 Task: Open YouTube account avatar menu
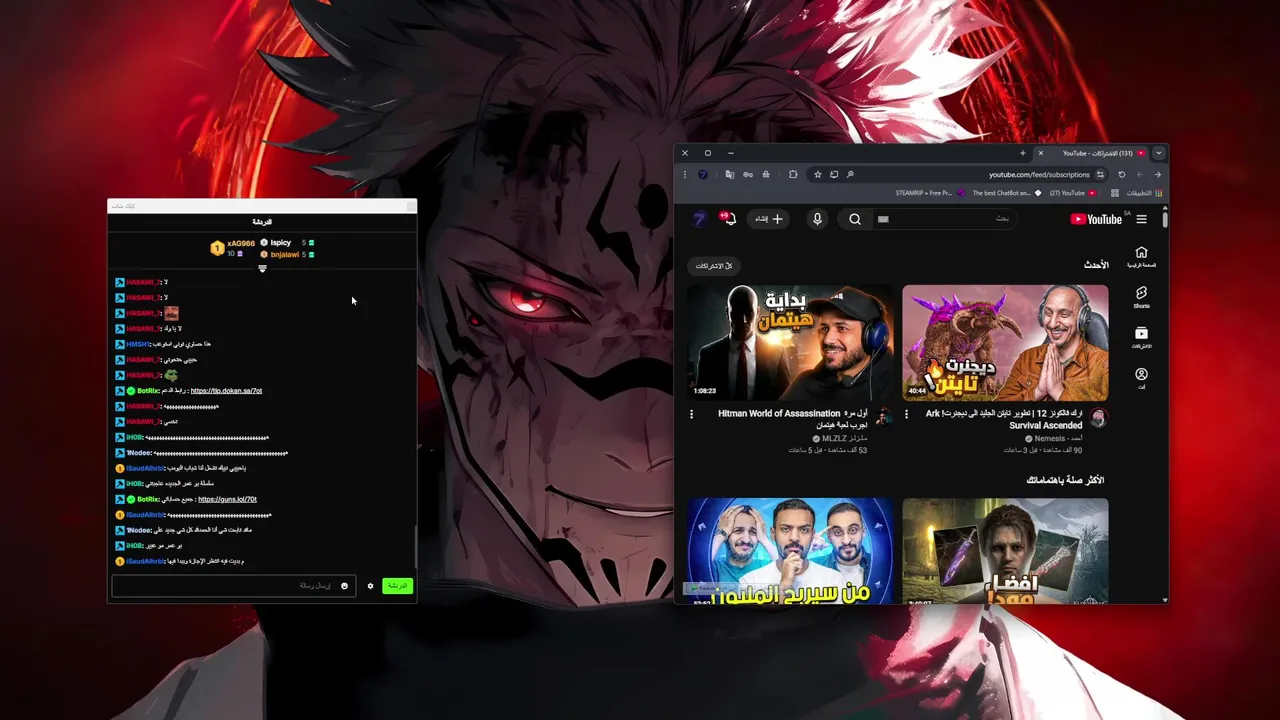[x=699, y=219]
